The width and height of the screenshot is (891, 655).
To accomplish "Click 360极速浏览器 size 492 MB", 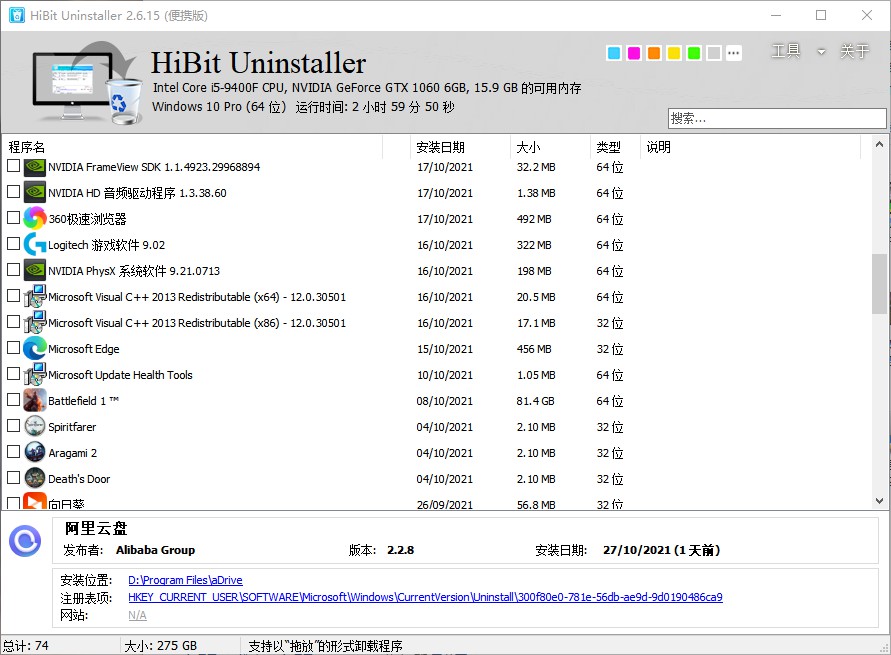I will pos(534,219).
